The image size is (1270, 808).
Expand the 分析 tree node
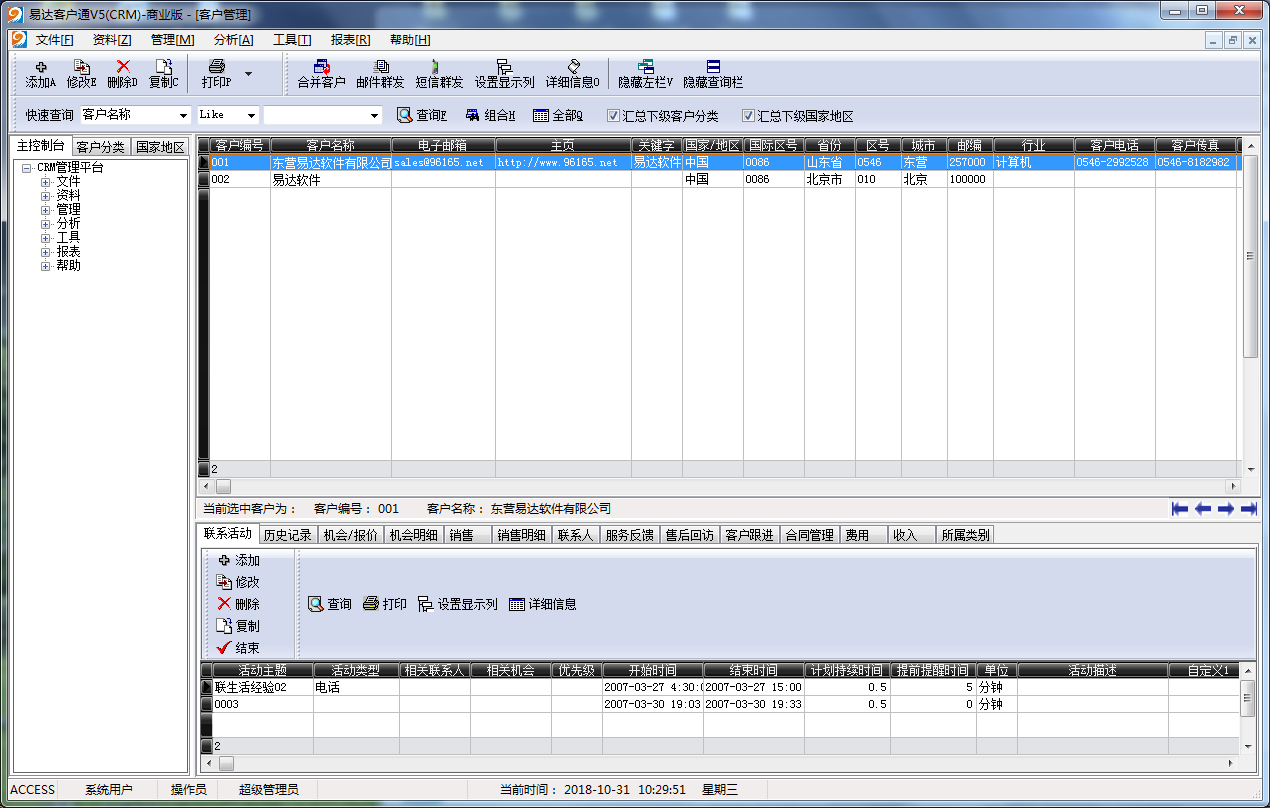[45, 224]
